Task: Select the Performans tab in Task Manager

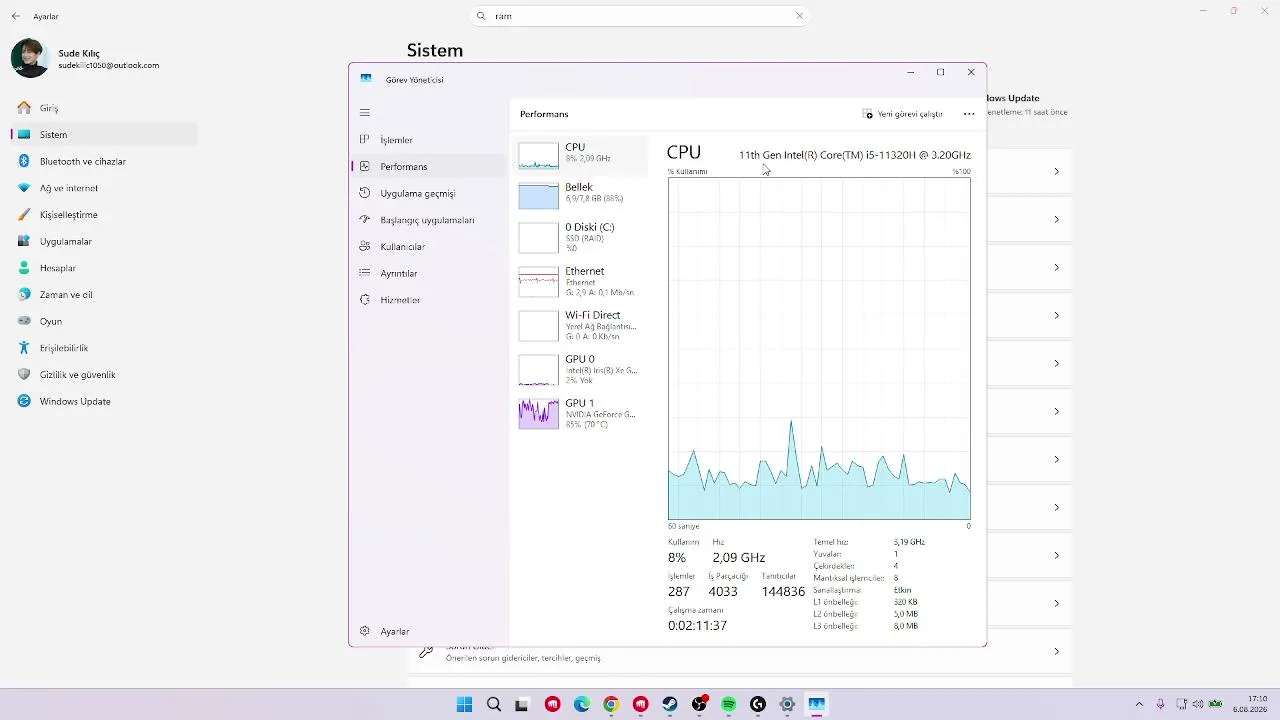Action: pos(430,167)
